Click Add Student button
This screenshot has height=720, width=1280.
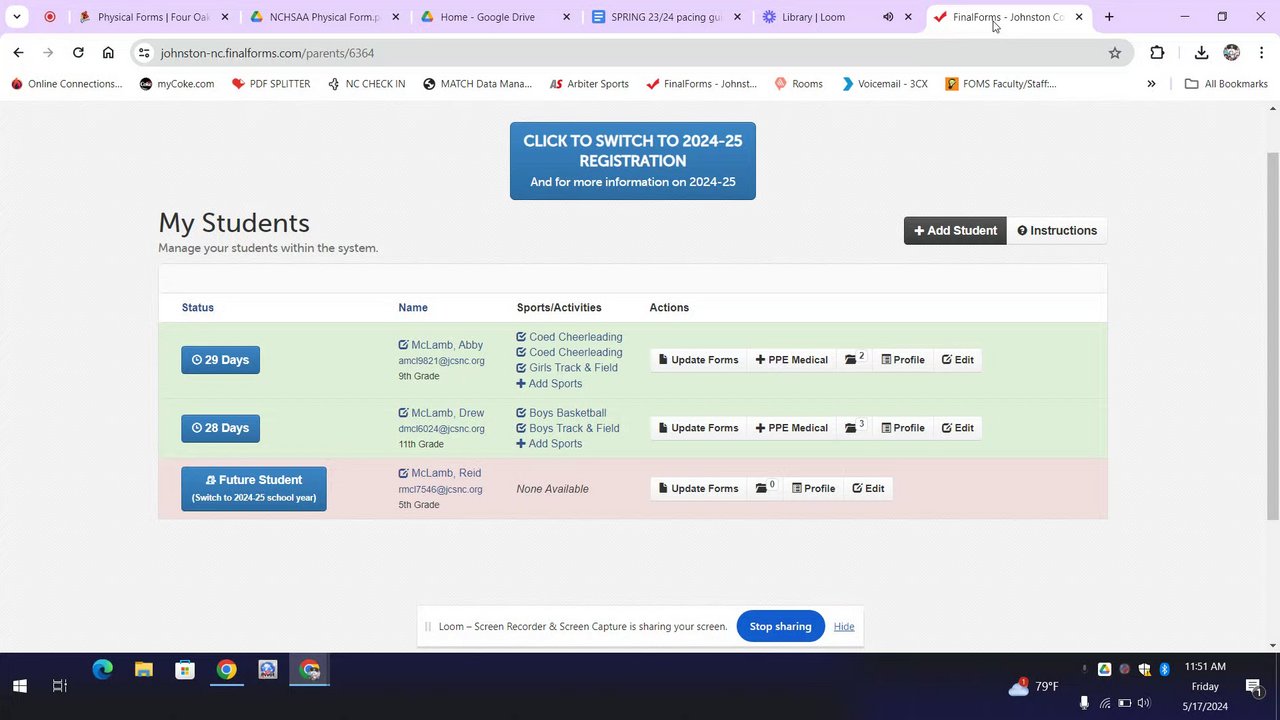coord(955,230)
